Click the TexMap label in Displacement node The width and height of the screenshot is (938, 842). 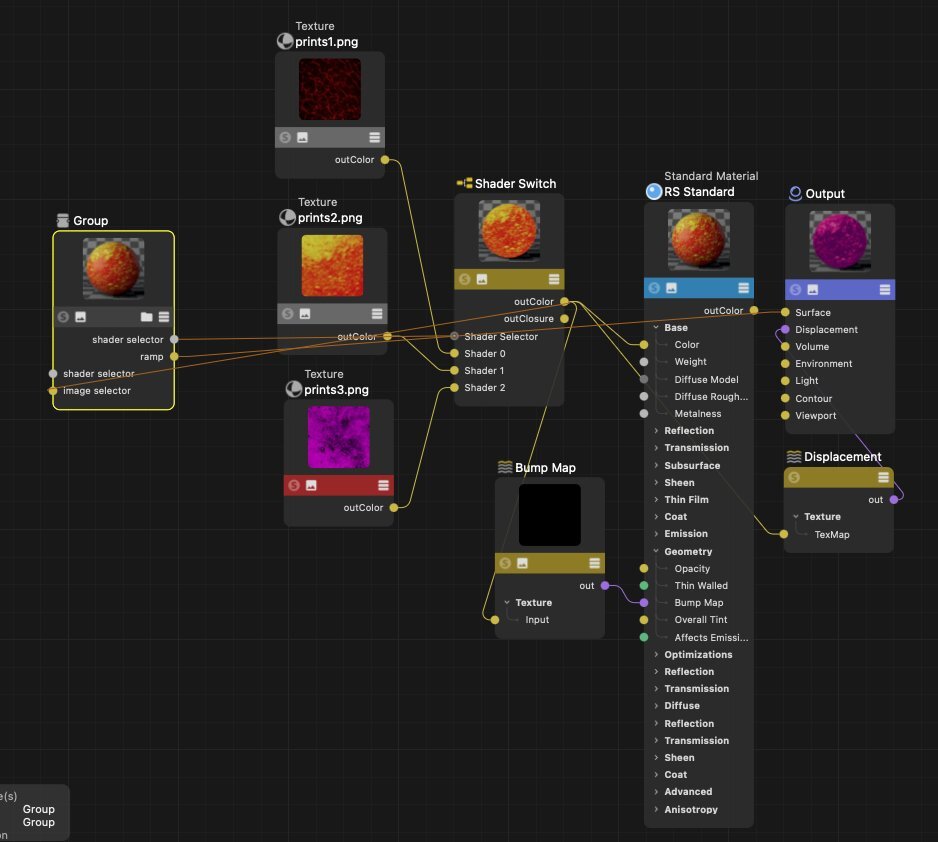coord(832,534)
